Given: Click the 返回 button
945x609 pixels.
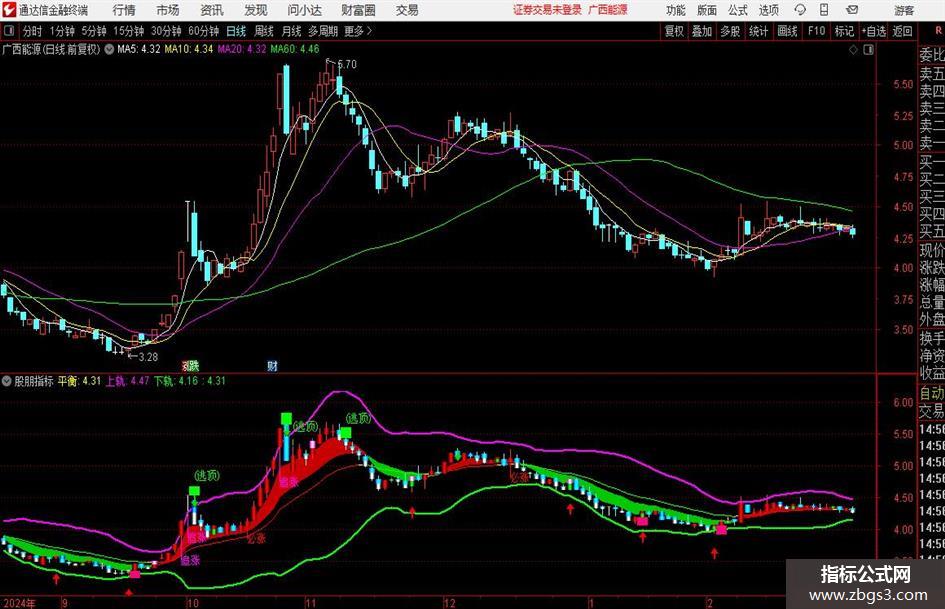Looking at the screenshot, I should (902, 31).
